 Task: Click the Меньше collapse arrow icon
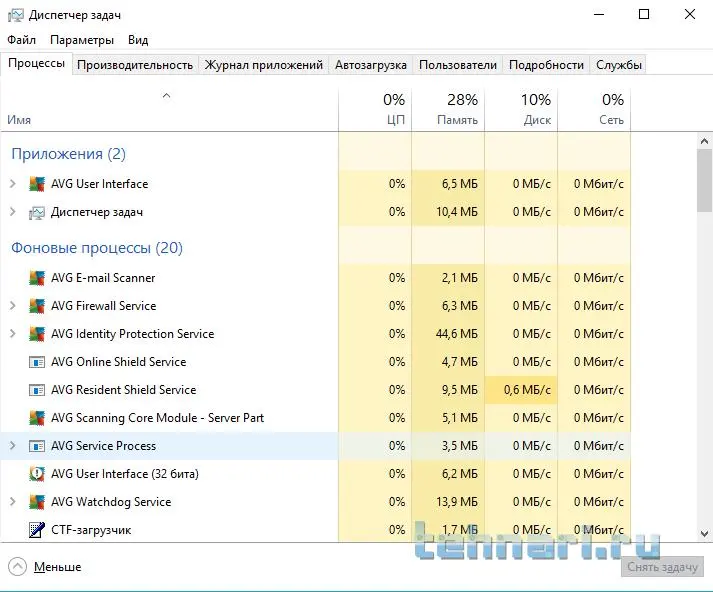pyautogui.click(x=17, y=567)
